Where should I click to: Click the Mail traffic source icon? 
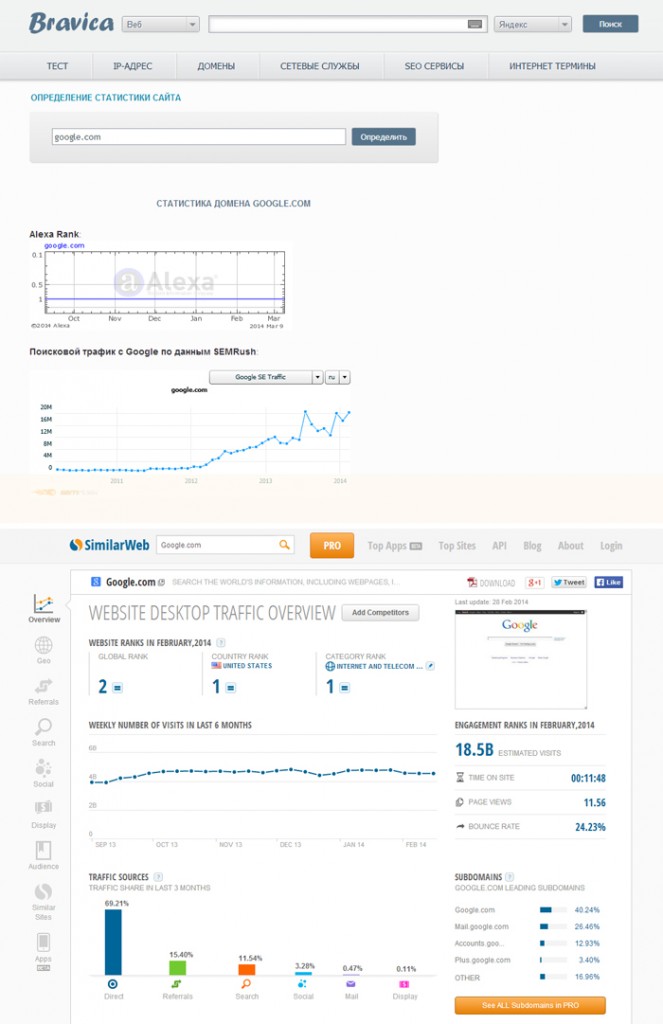click(351, 984)
